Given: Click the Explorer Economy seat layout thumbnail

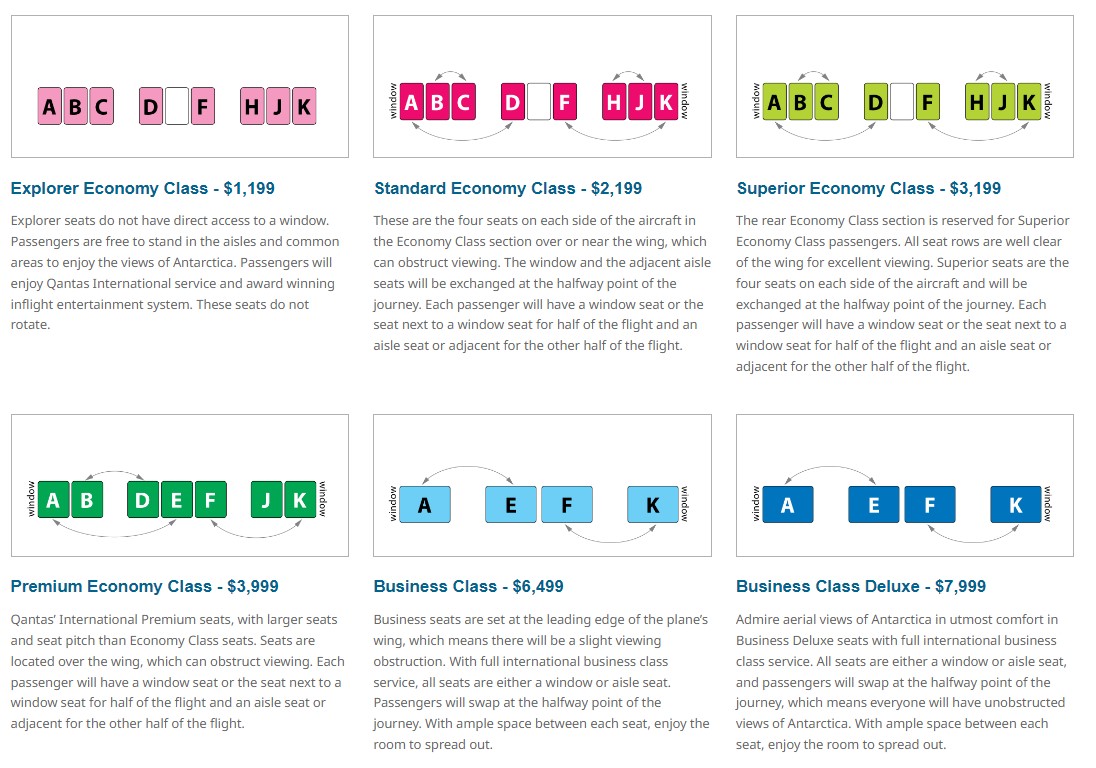Looking at the screenshot, I should click(180, 87).
